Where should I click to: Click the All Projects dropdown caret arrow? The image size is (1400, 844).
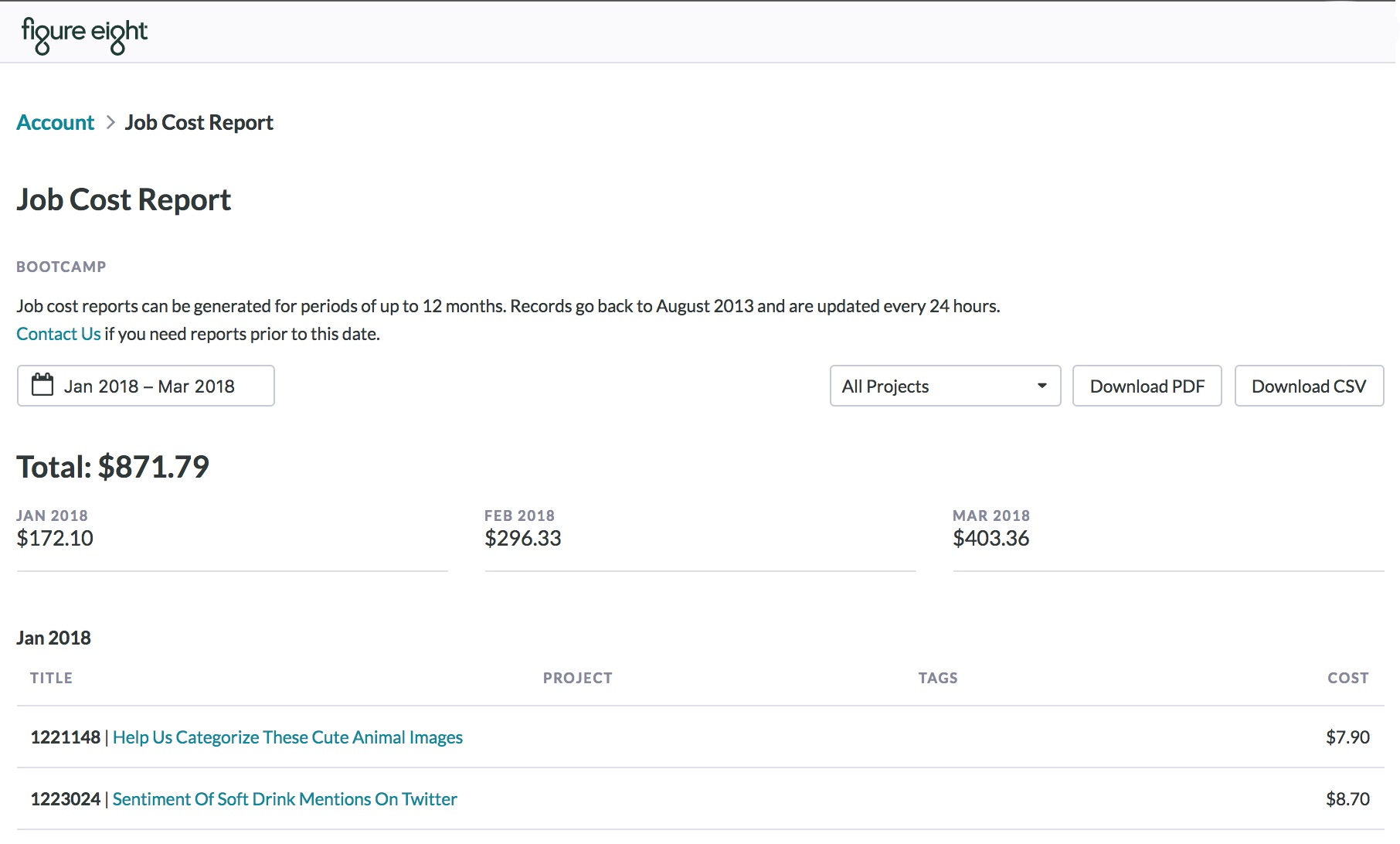point(1042,386)
